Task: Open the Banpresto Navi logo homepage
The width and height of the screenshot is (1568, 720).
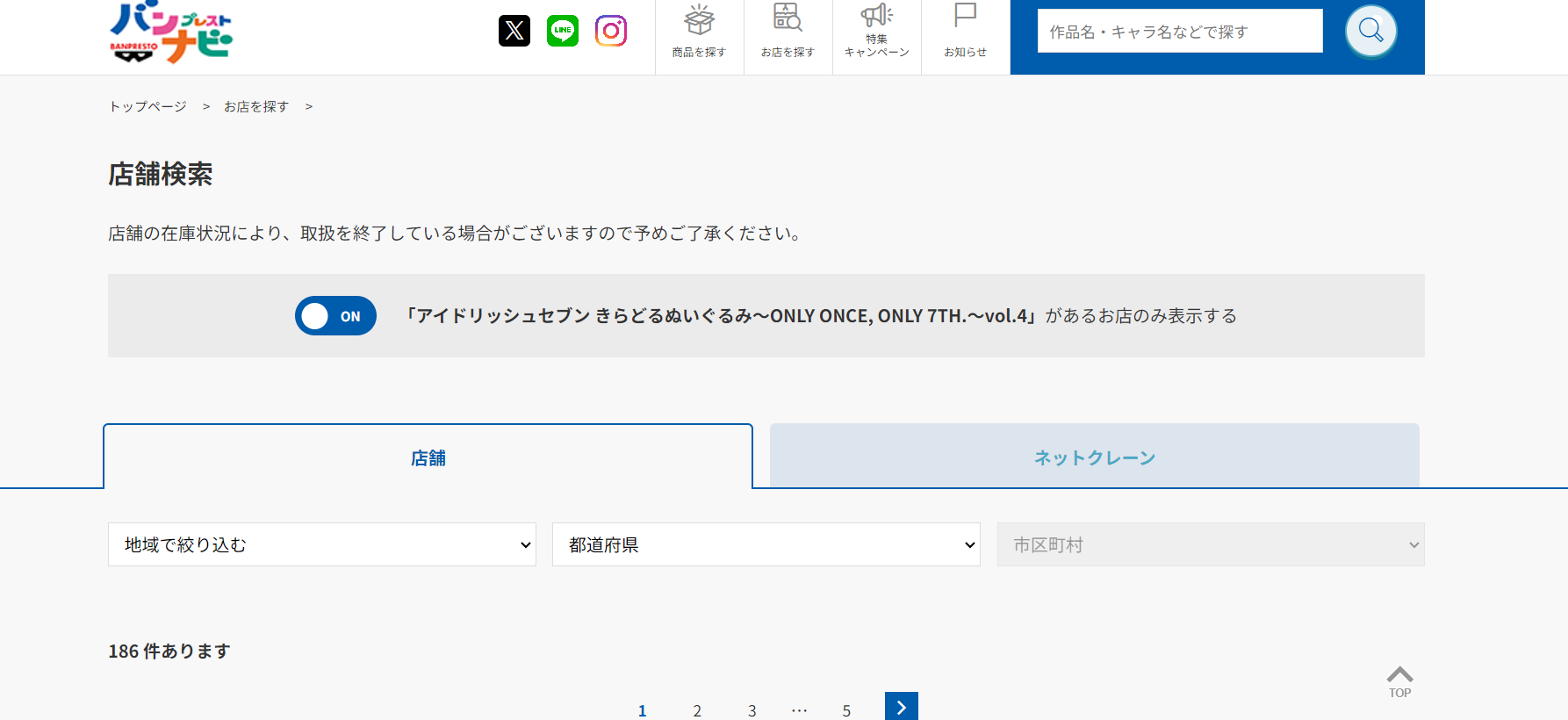Action: coord(171,32)
